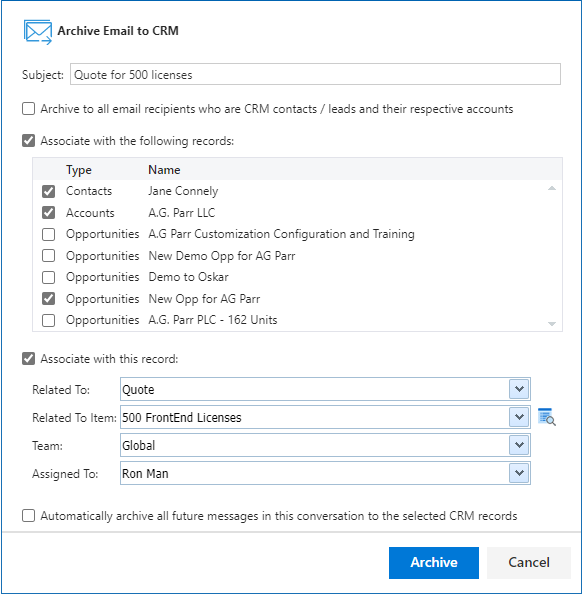The image size is (582, 596).
Task: Uncheck the A.G. Parr LLC account checkbox
Action: [x=48, y=213]
